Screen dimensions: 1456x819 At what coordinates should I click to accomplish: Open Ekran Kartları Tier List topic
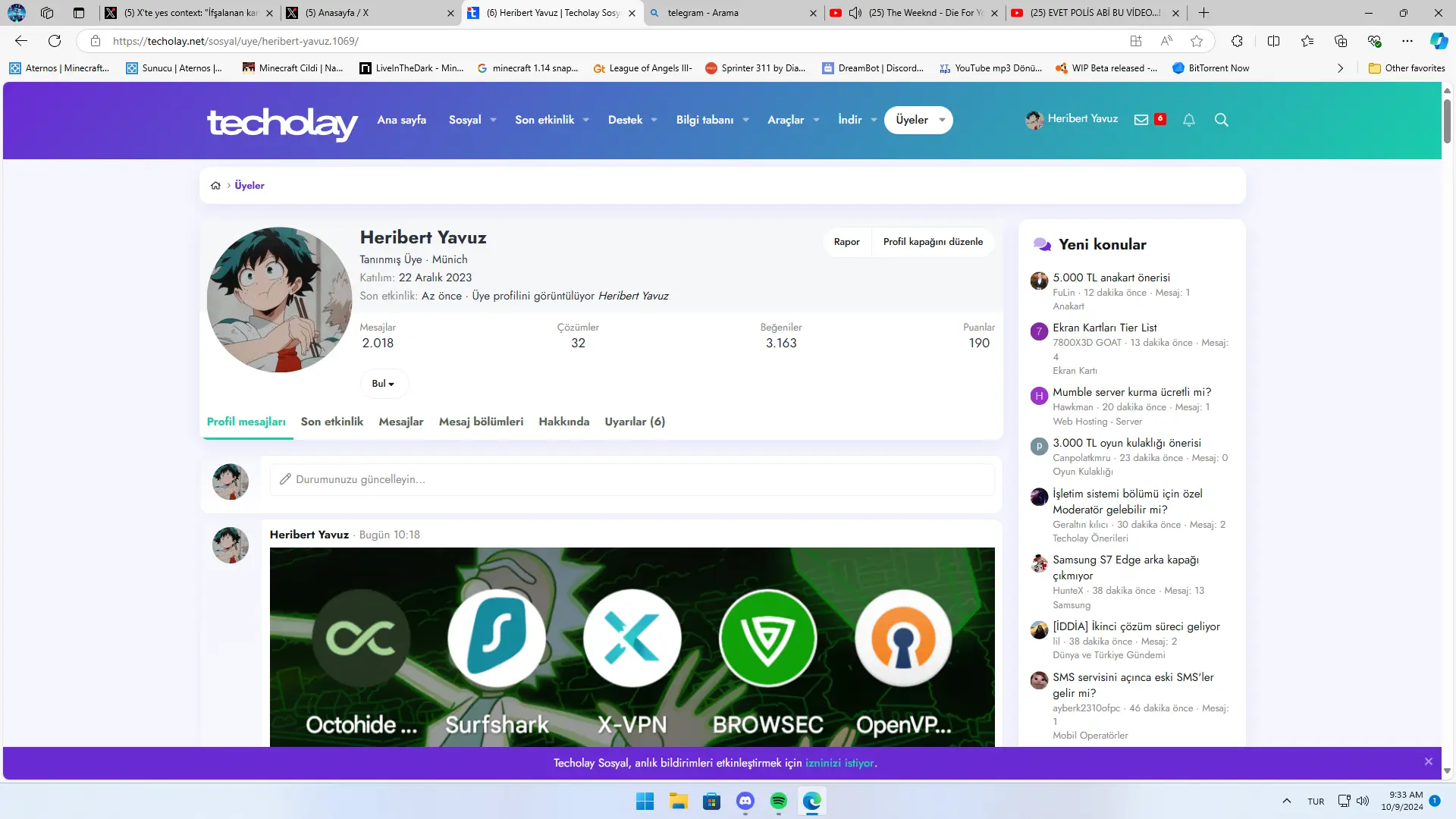tap(1105, 328)
